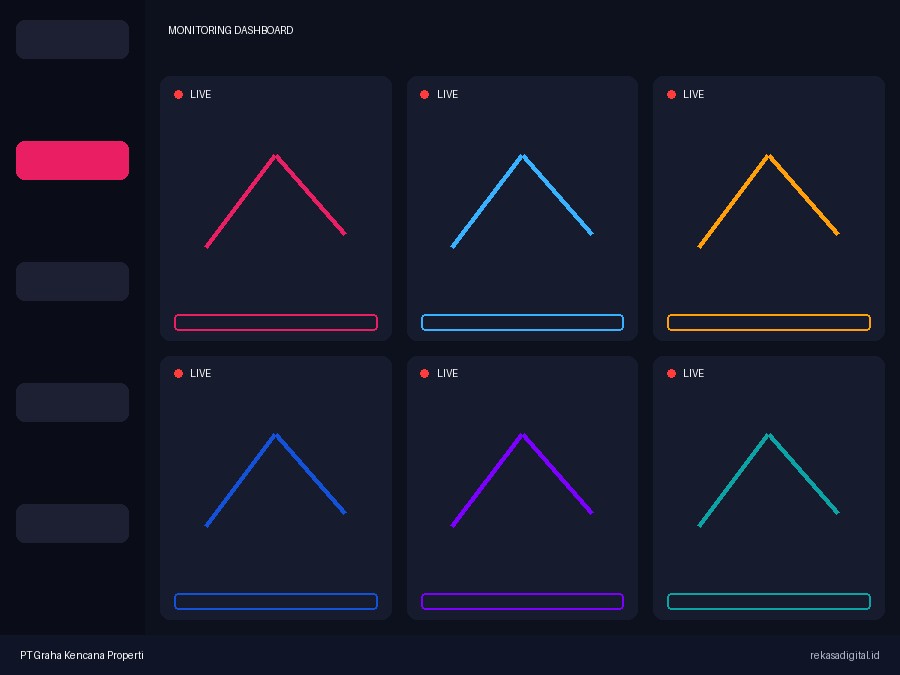Viewport: 900px width, 675px height.
Task: Open the pink line chart
Action: (276, 201)
